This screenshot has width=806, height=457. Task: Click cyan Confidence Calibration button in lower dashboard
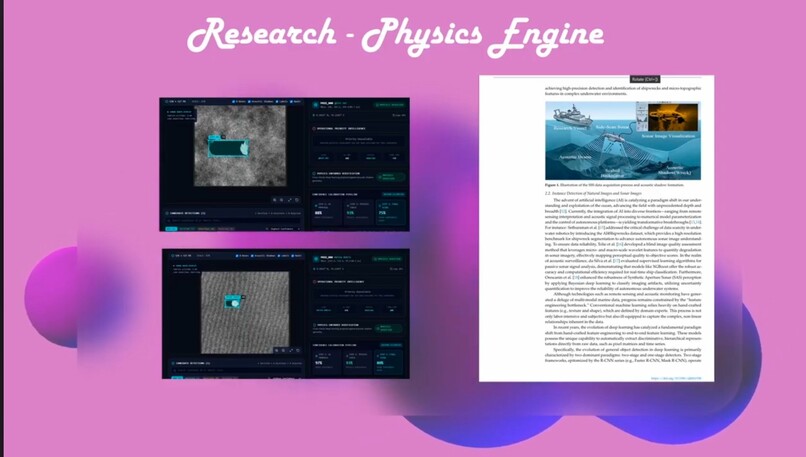point(391,345)
